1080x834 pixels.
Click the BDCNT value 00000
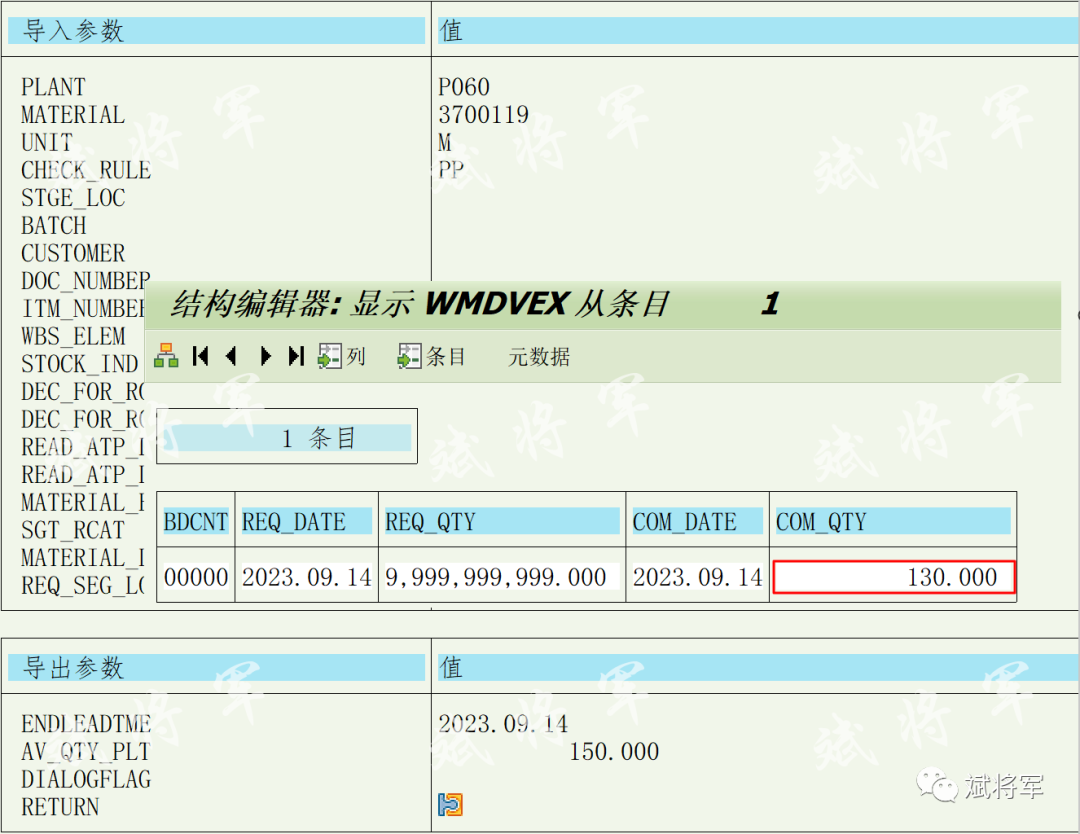click(196, 577)
